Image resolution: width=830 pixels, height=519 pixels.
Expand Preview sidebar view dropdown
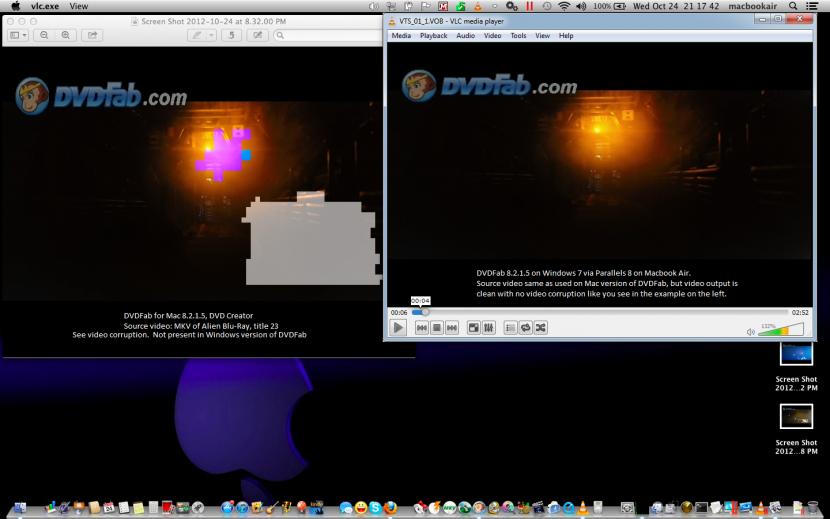pyautogui.click(x=19, y=35)
